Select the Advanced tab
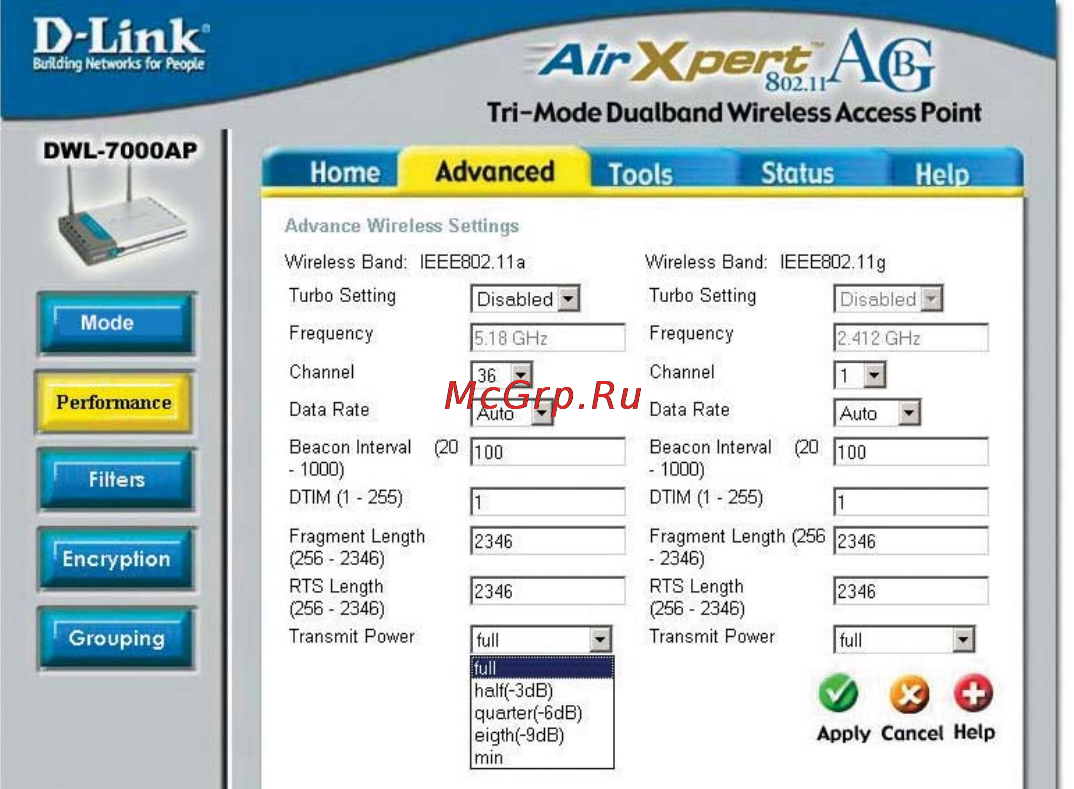Screen dimensions: 1074x789 [495, 171]
